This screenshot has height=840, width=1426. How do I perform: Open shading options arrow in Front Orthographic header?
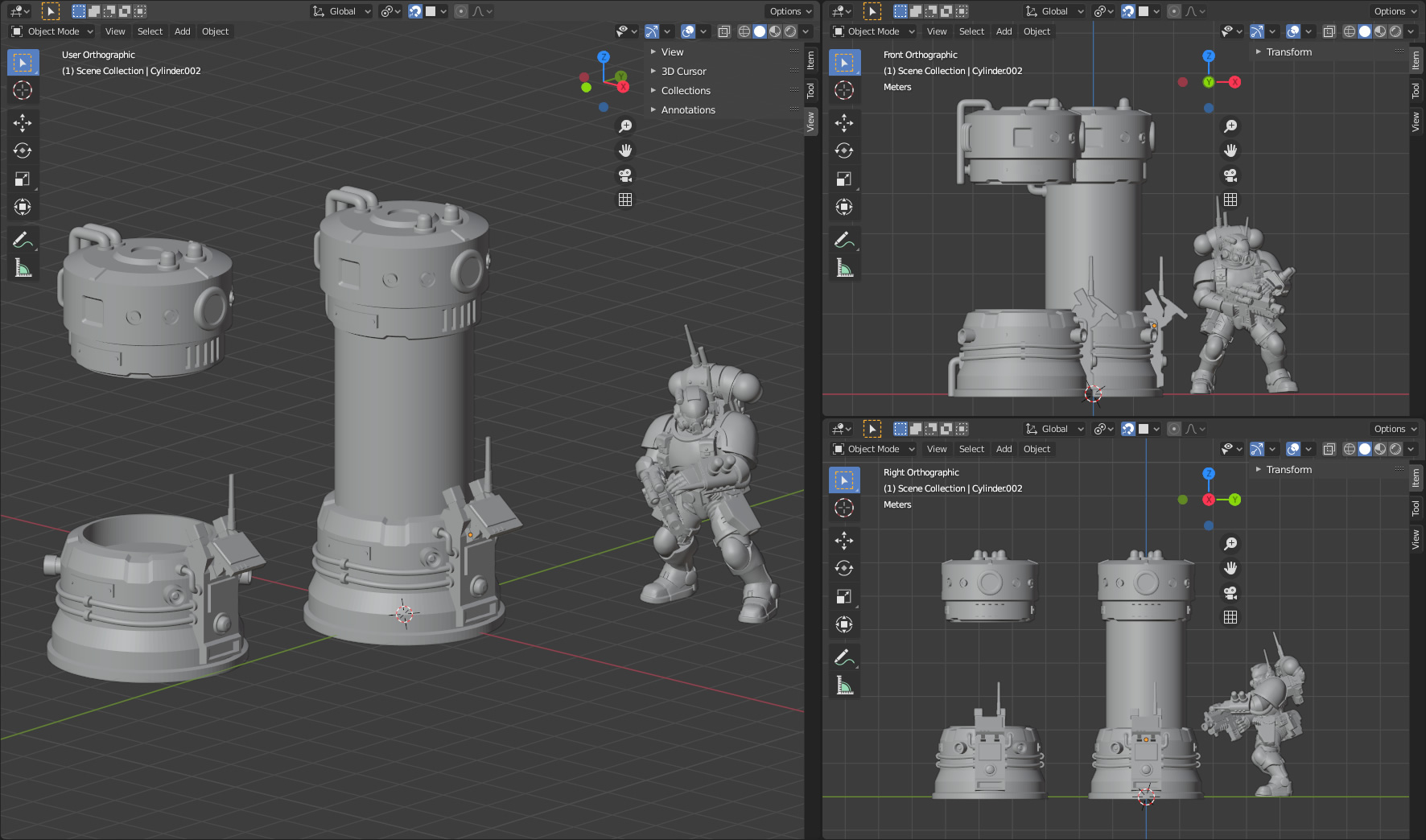tap(1411, 31)
